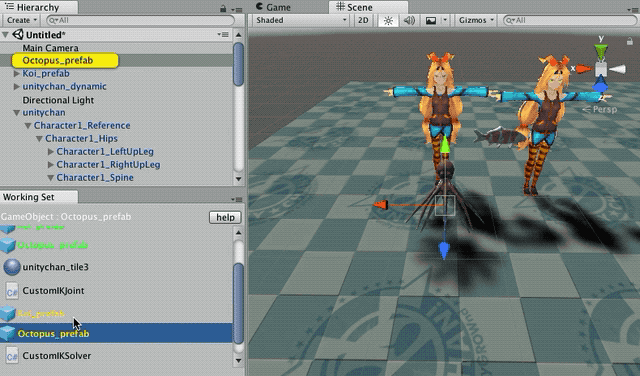Screen dimensions: 640x376
Task: Click GameObject : Octopus_prefab label
Action: 66,217
